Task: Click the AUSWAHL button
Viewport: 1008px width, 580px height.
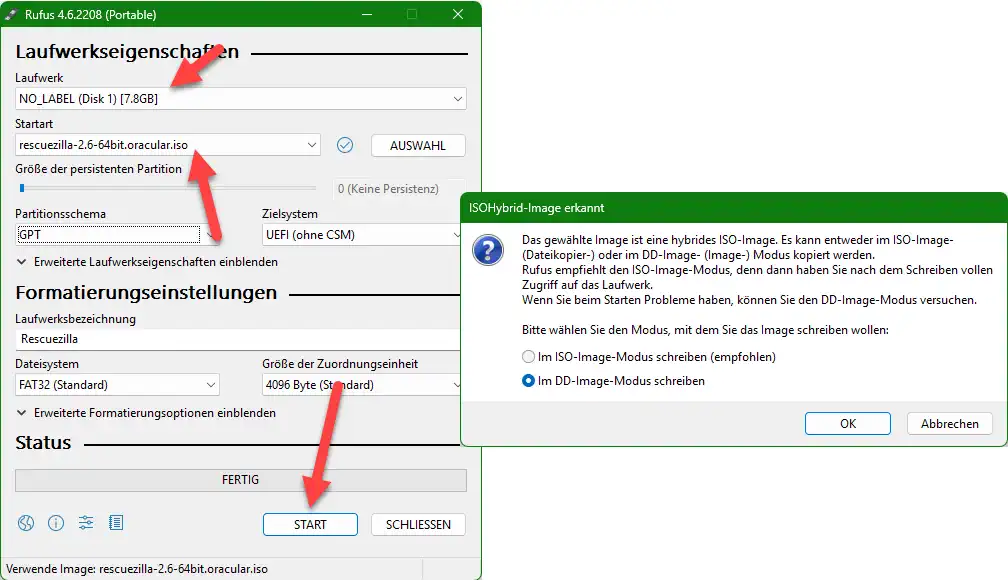Action: tap(418, 145)
